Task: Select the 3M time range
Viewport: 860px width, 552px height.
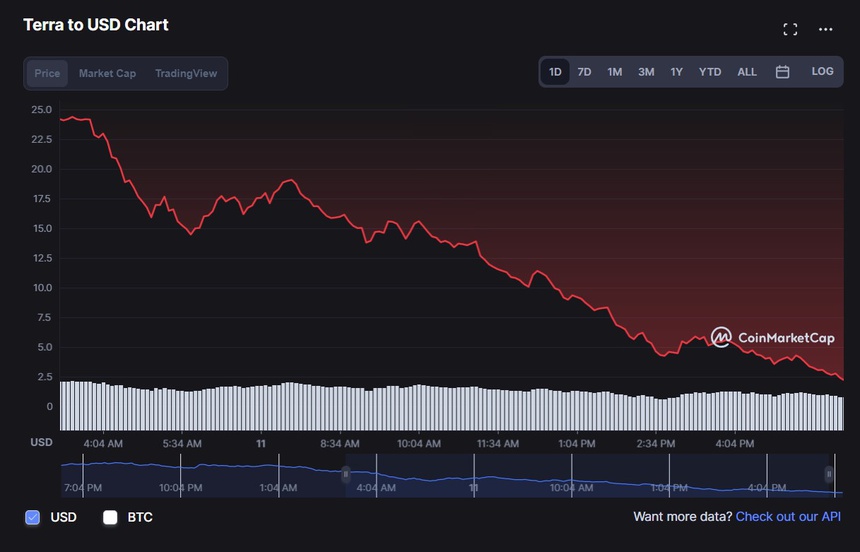Action: coord(646,72)
